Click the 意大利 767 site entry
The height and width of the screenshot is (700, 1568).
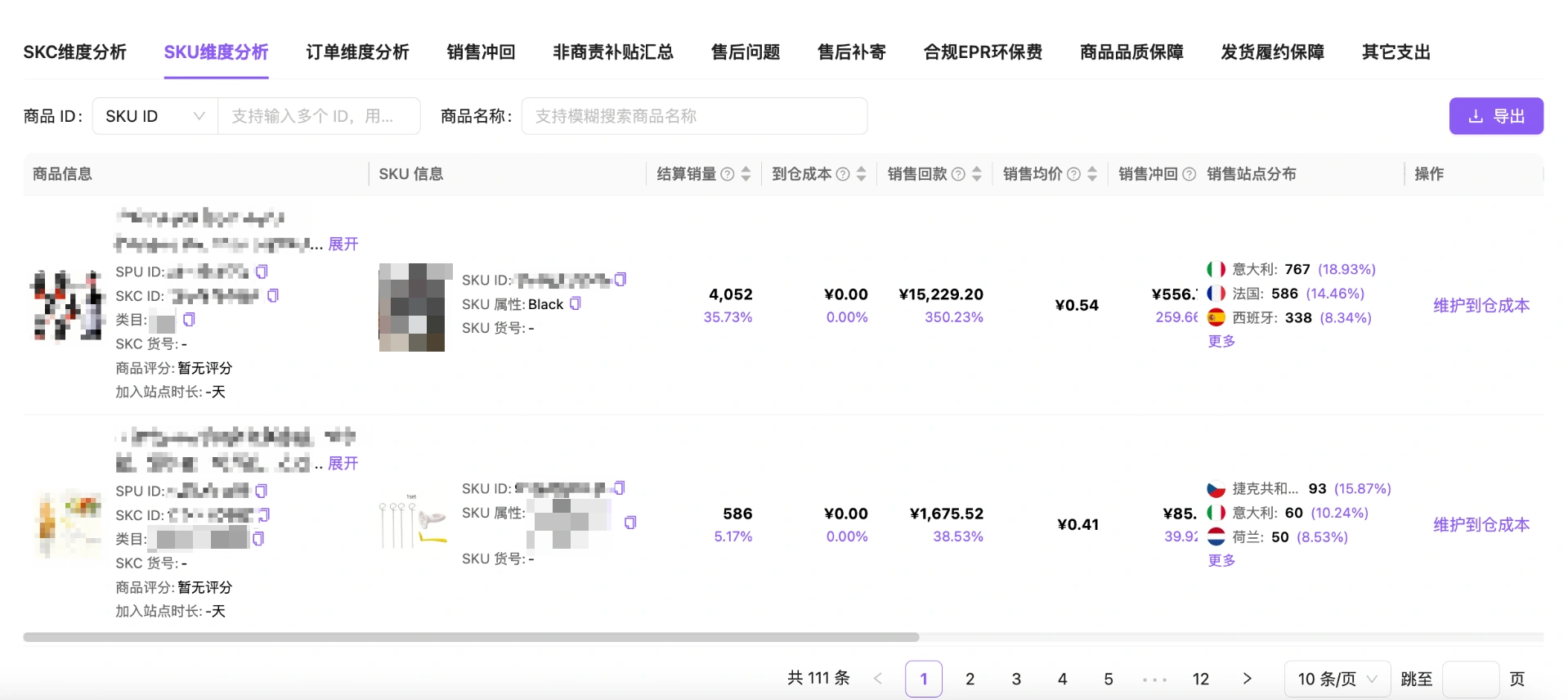pos(1291,269)
